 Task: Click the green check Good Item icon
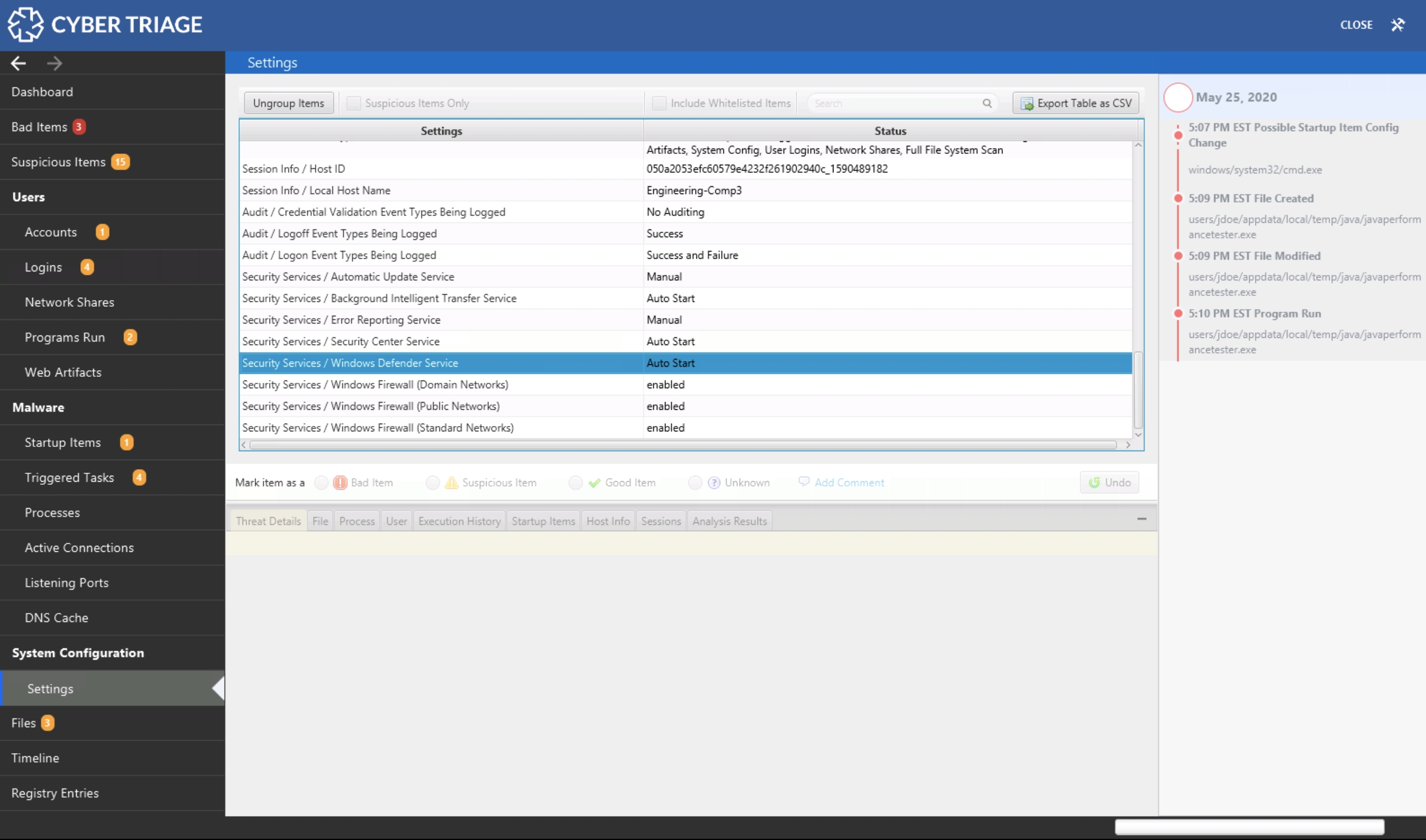tap(594, 482)
